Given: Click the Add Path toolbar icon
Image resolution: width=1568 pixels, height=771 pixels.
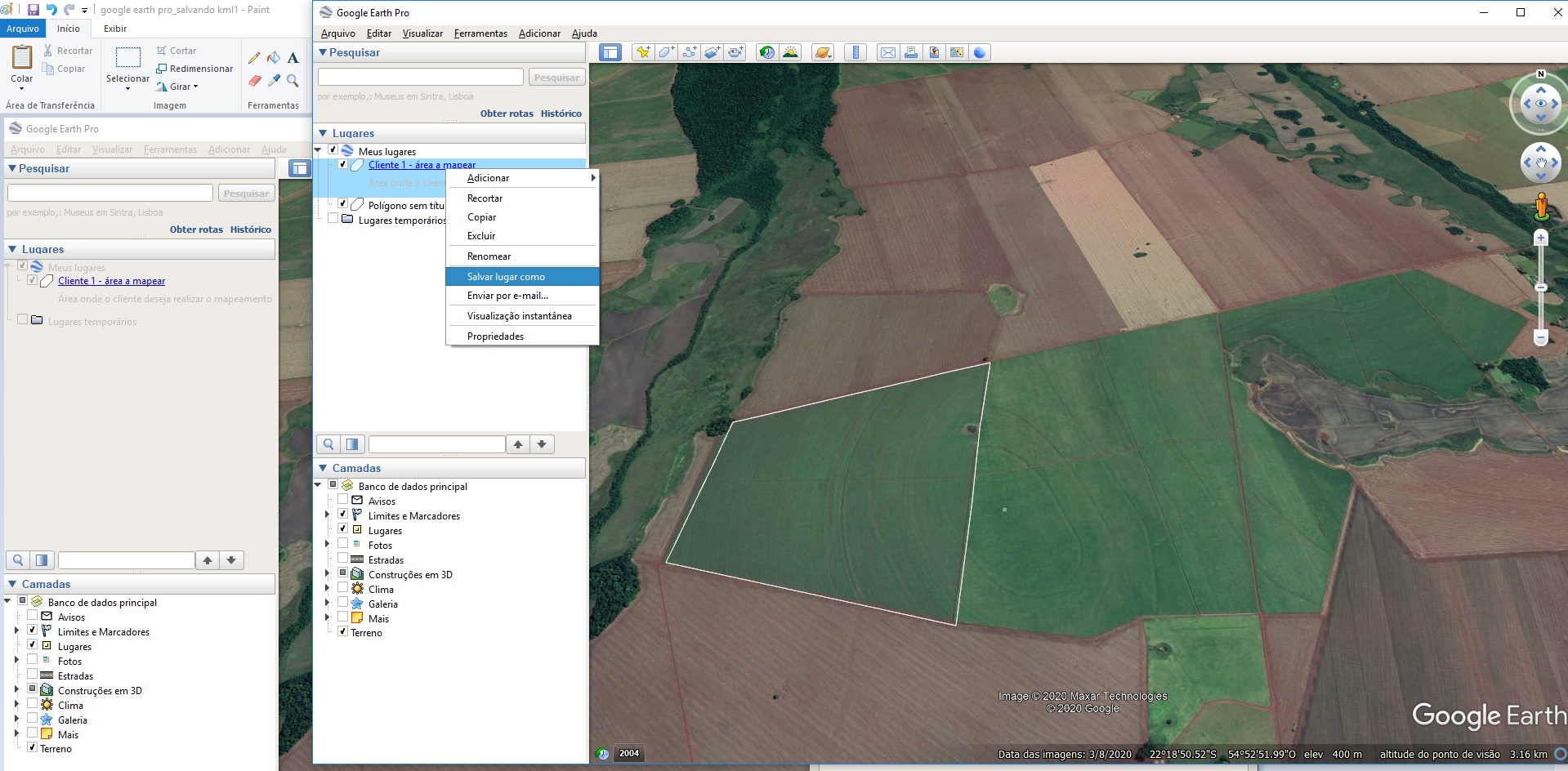Looking at the screenshot, I should click(689, 52).
